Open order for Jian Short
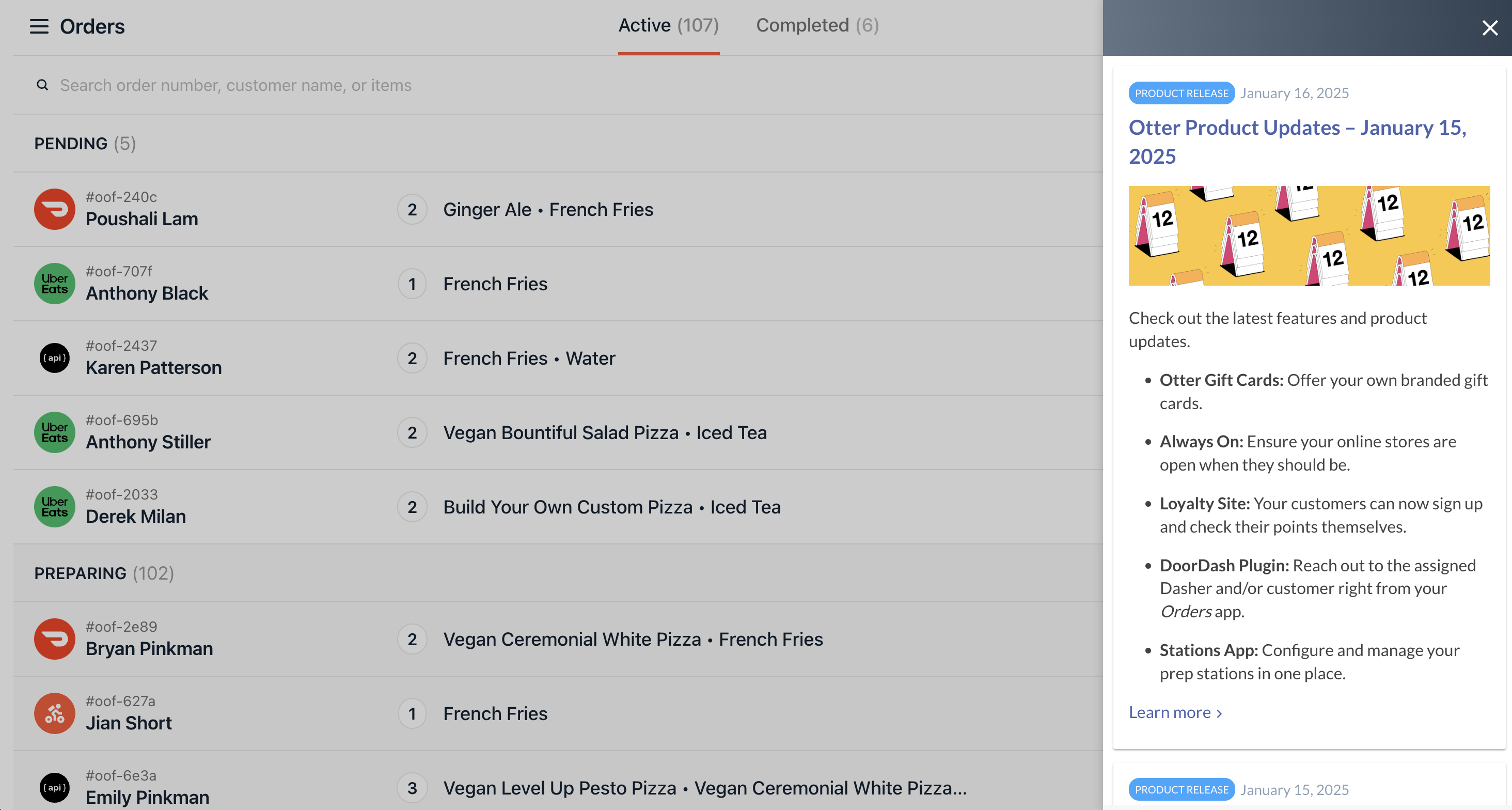The width and height of the screenshot is (1512, 810). click(x=558, y=714)
